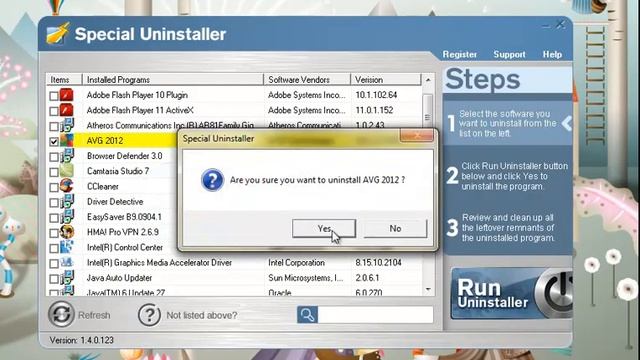Check the CCleaner checkbox
Screen dimensions: 640x360
tap(54, 187)
